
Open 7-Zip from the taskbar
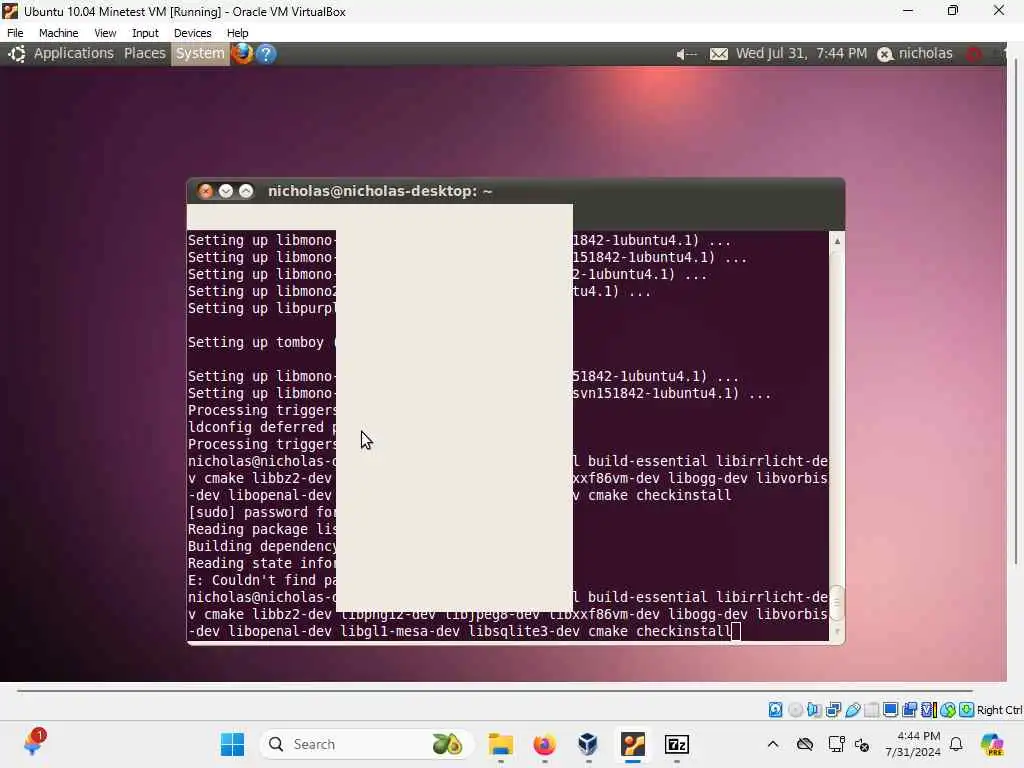(677, 744)
